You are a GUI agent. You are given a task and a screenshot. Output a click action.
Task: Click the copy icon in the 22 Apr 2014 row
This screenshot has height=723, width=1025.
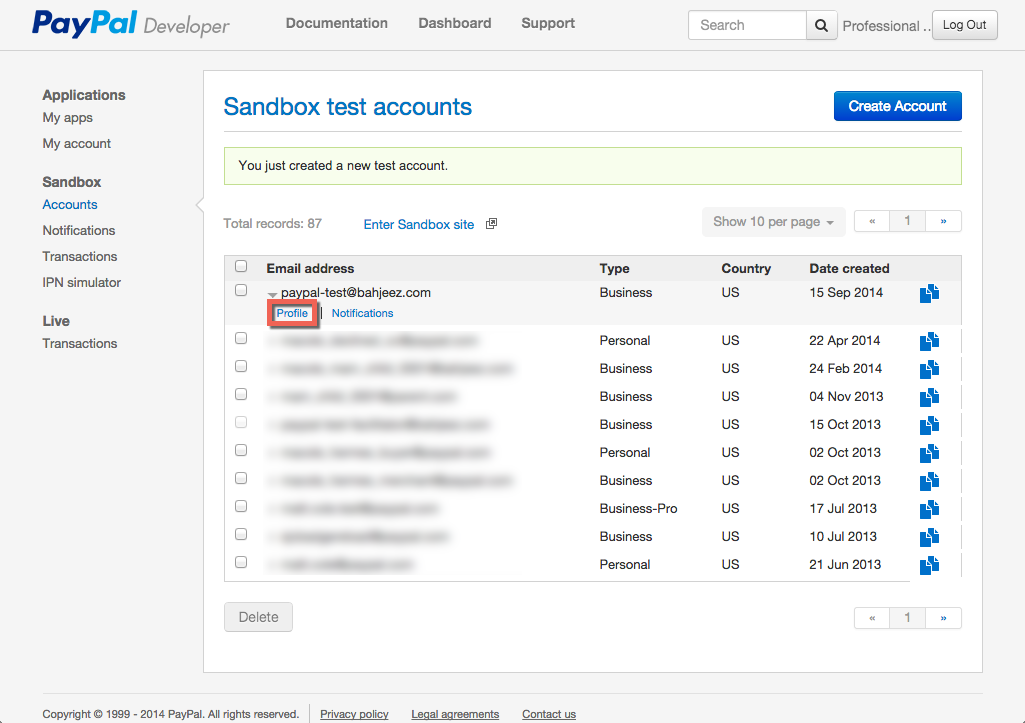[x=929, y=341]
